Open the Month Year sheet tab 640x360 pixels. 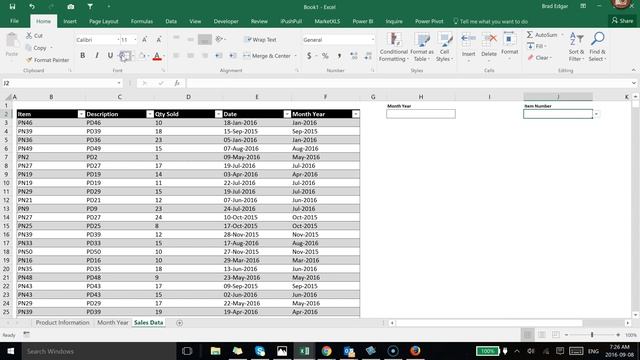113,322
